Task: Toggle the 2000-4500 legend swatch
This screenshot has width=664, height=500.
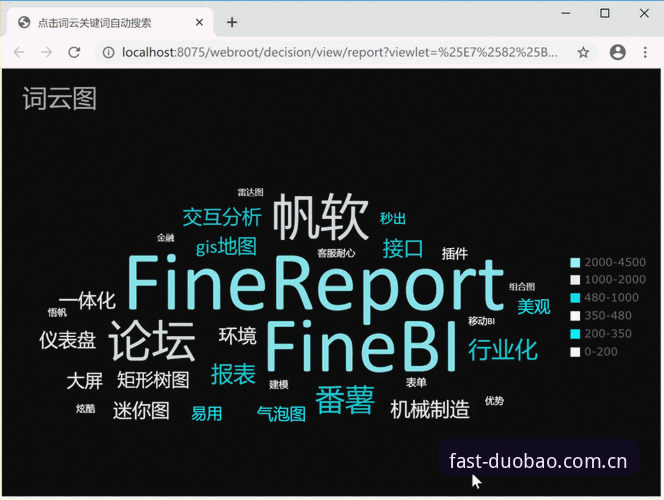Action: point(575,262)
